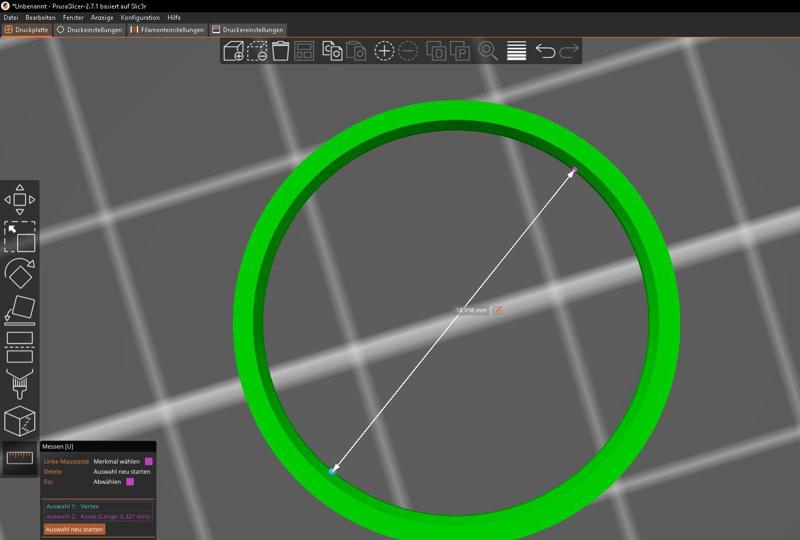This screenshot has height=540, width=800.
Task: Open the Konfiguration menu
Action: [140, 17]
